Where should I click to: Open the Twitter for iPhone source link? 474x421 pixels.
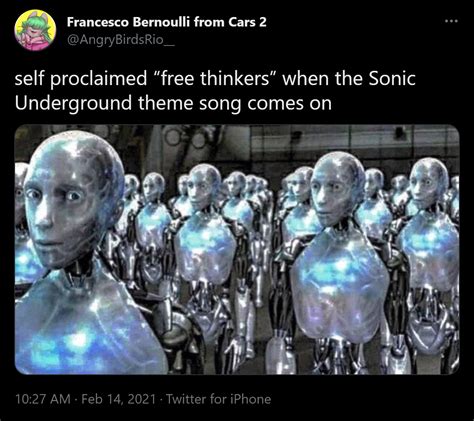218,399
